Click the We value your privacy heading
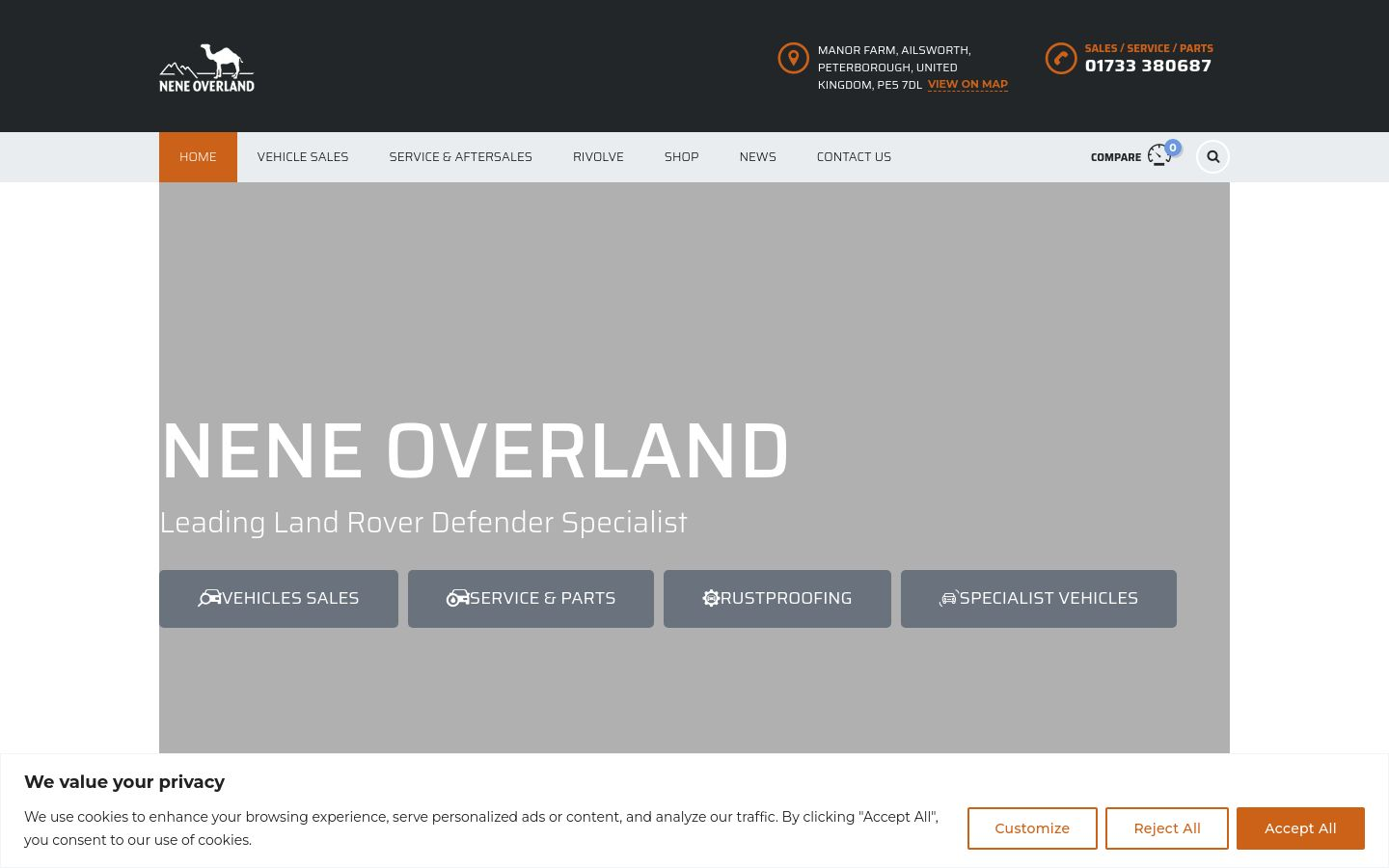 [x=124, y=782]
